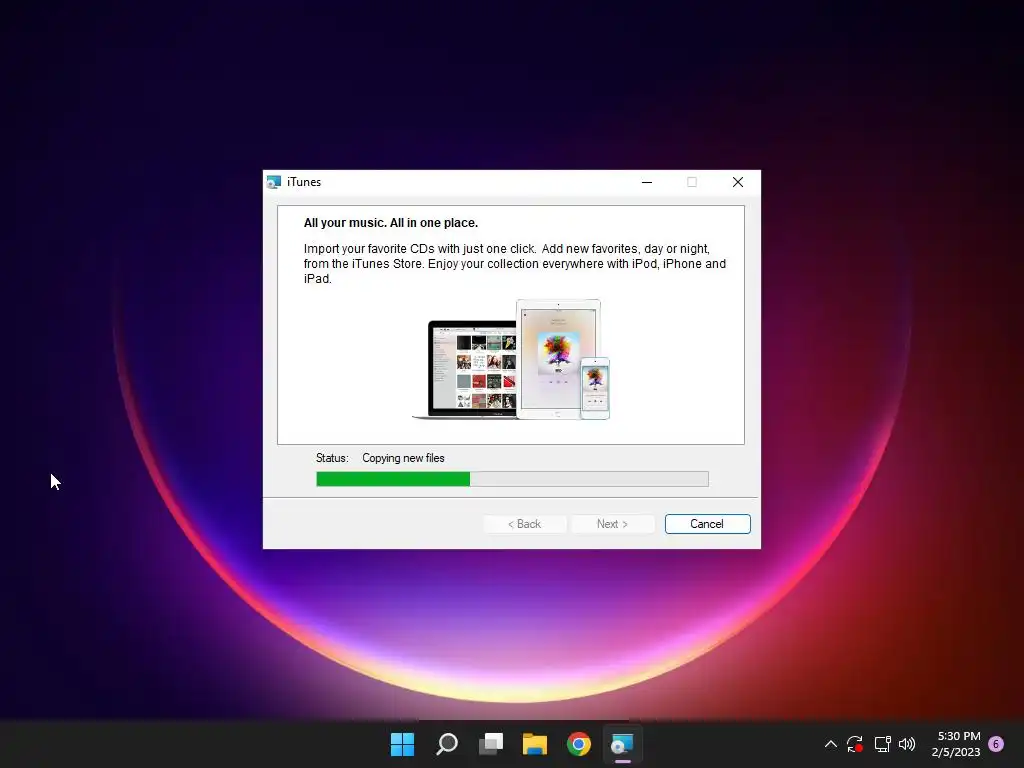The height and width of the screenshot is (768, 1024).
Task: Click the iTunes installer title bar icon
Action: 274,182
